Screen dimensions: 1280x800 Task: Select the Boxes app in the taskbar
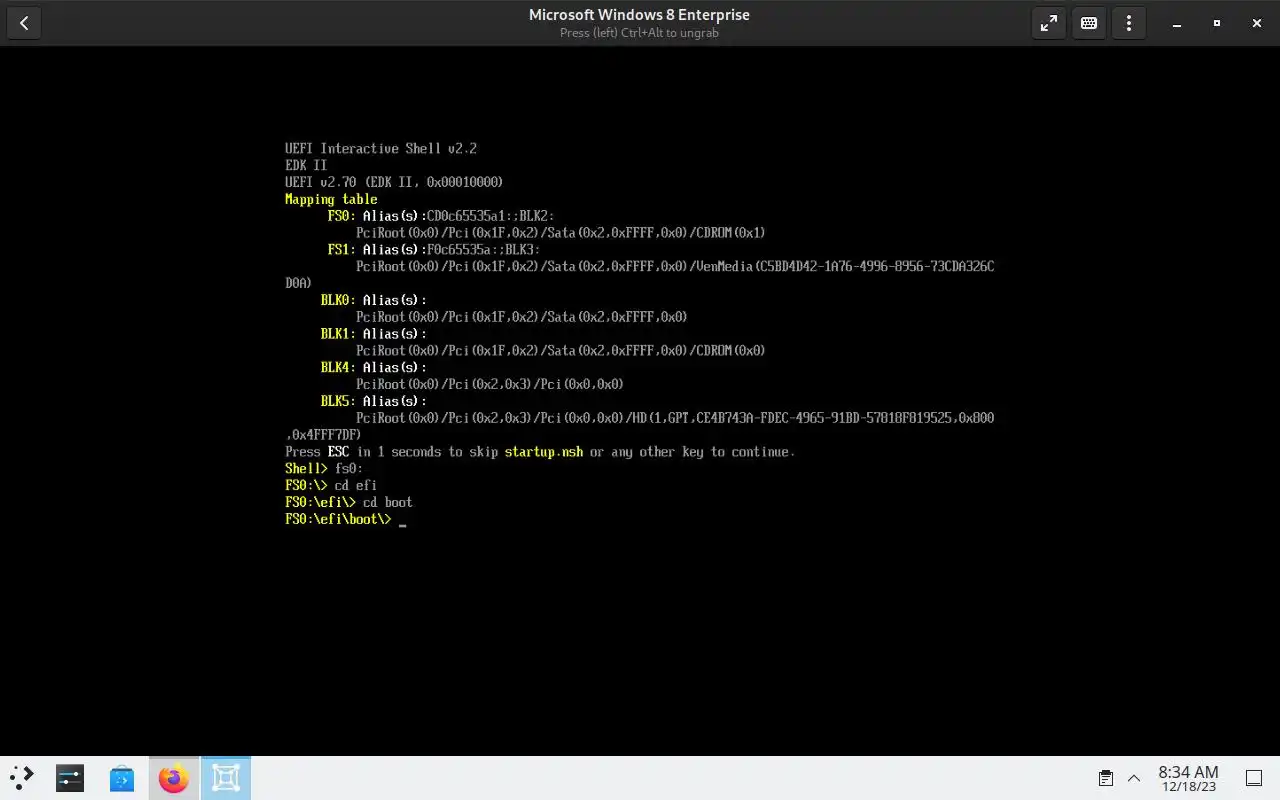226,778
